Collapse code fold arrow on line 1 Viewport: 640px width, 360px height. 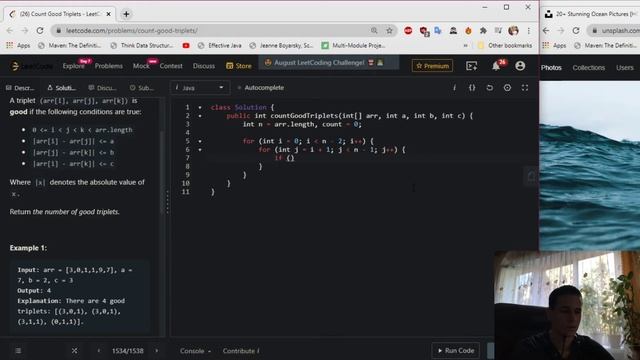(x=200, y=107)
